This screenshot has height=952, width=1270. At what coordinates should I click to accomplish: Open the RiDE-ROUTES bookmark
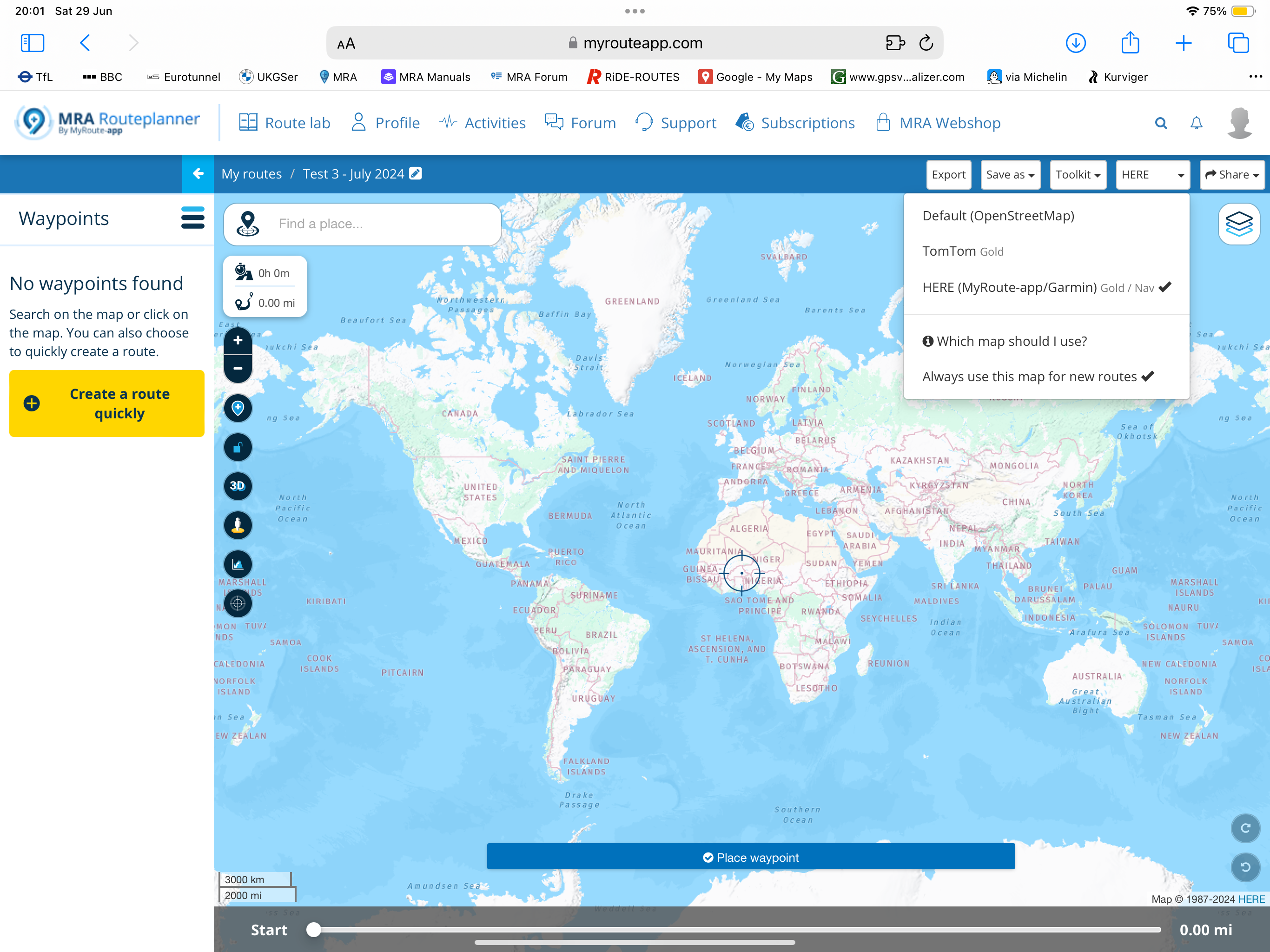pyautogui.click(x=633, y=77)
